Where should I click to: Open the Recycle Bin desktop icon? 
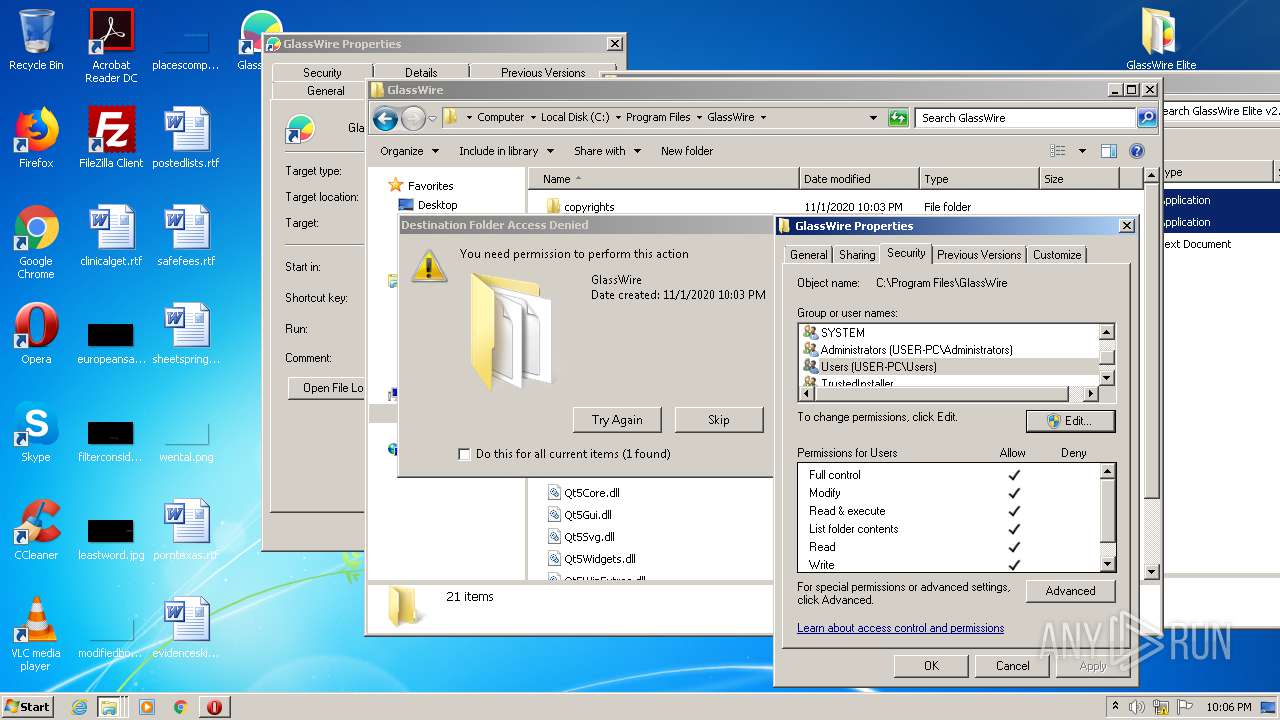point(36,40)
